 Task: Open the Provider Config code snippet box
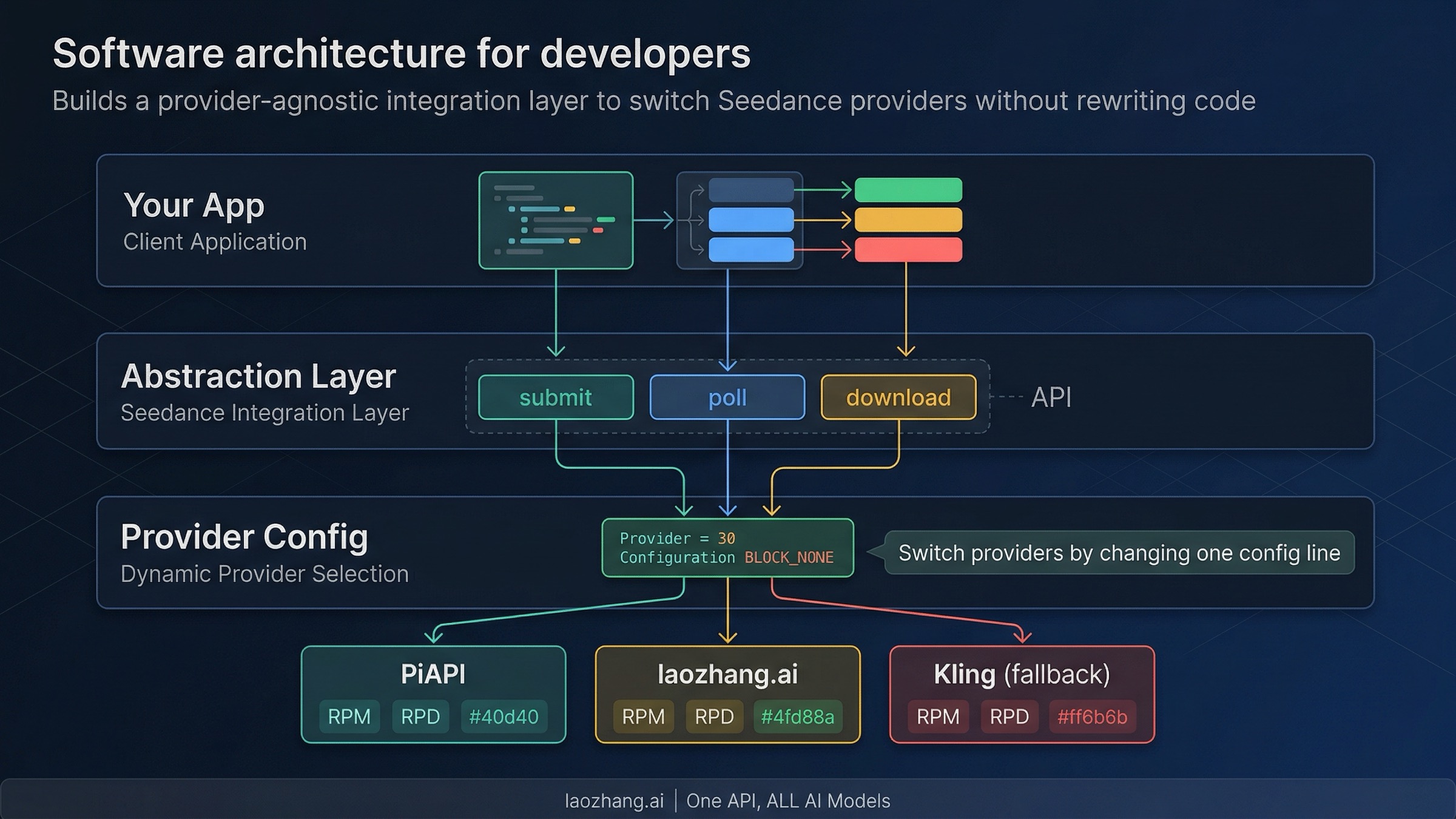727,548
